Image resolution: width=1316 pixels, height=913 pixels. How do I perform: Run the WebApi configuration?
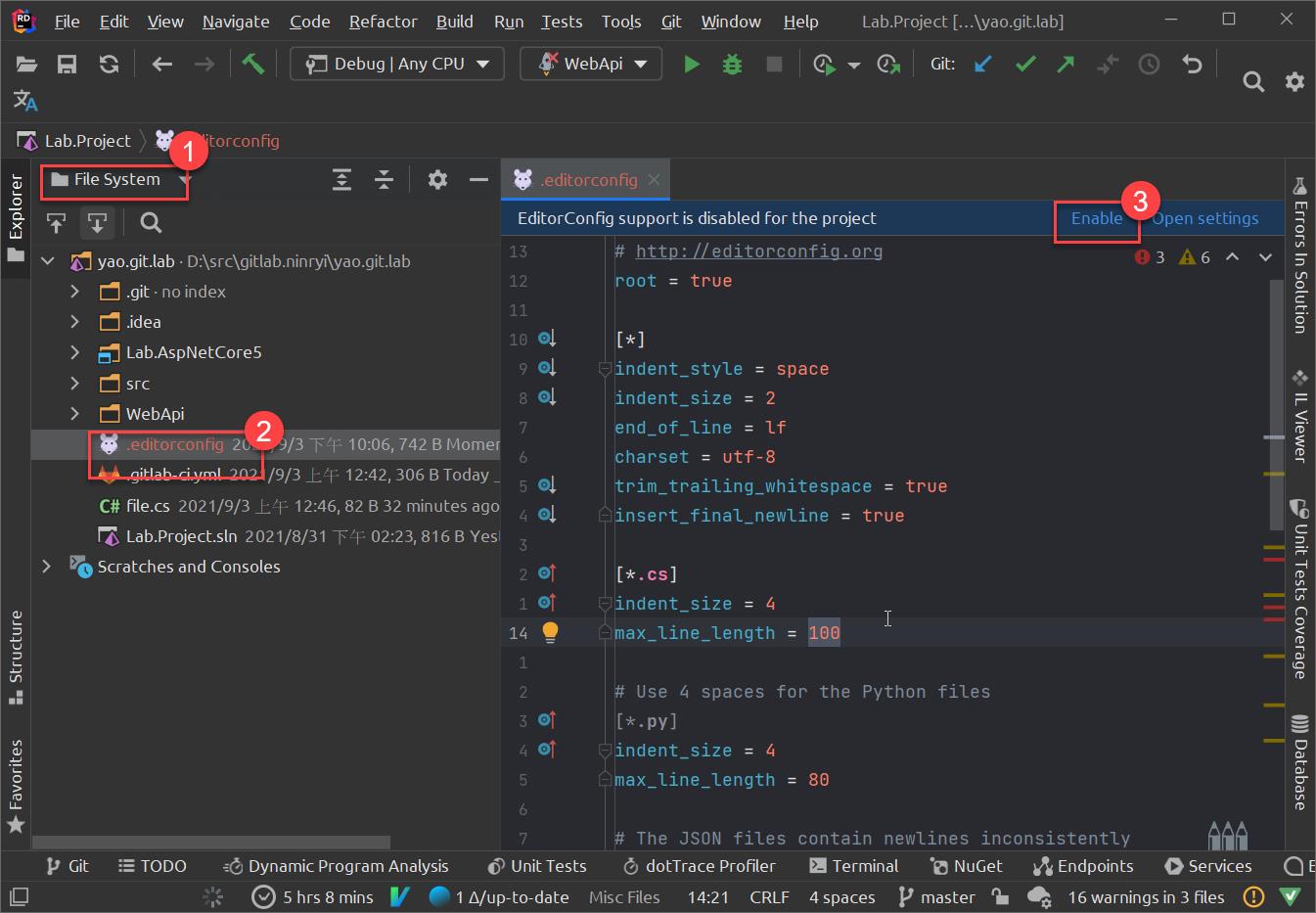[x=692, y=64]
